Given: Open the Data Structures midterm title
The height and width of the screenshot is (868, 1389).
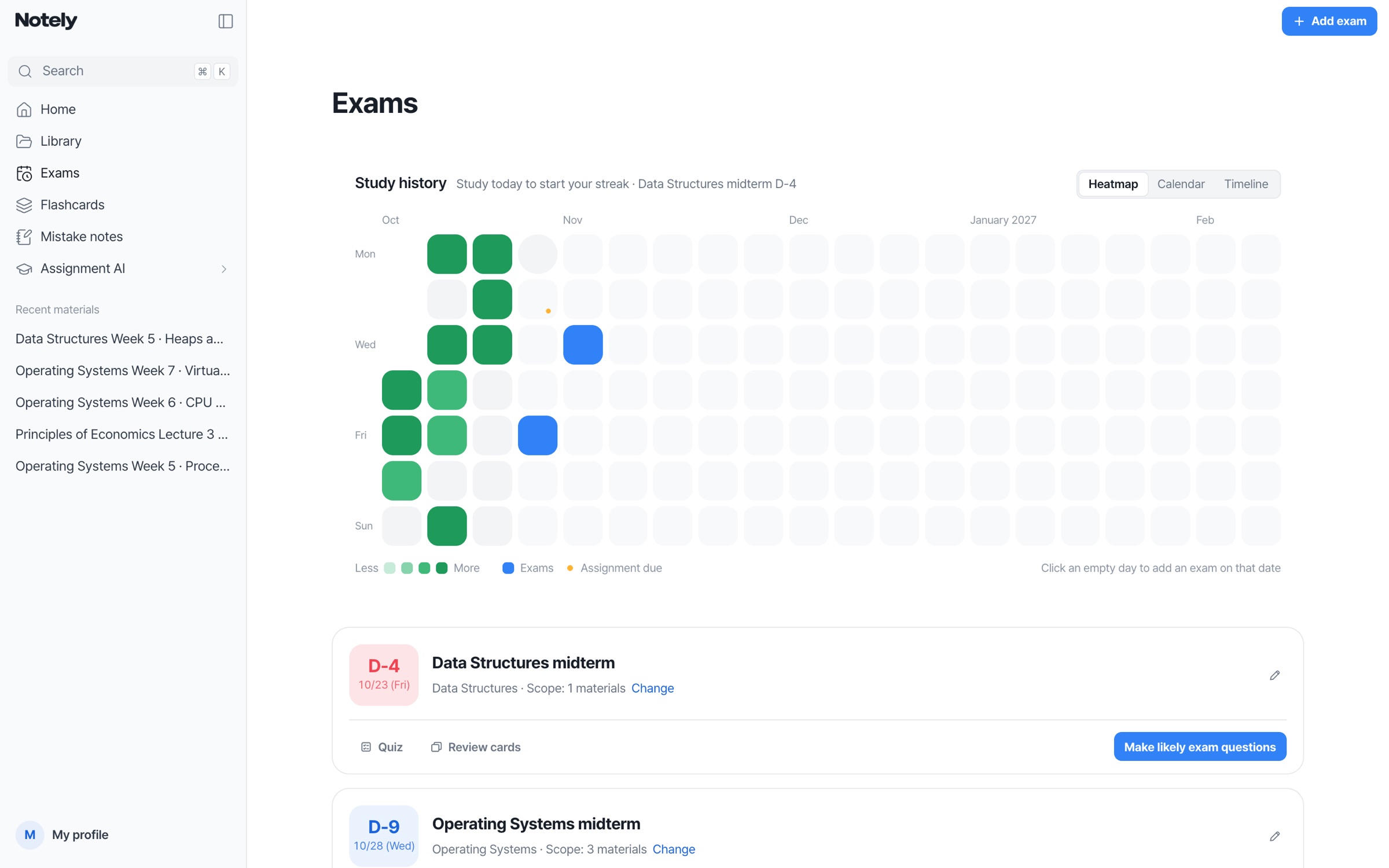Looking at the screenshot, I should [x=523, y=663].
